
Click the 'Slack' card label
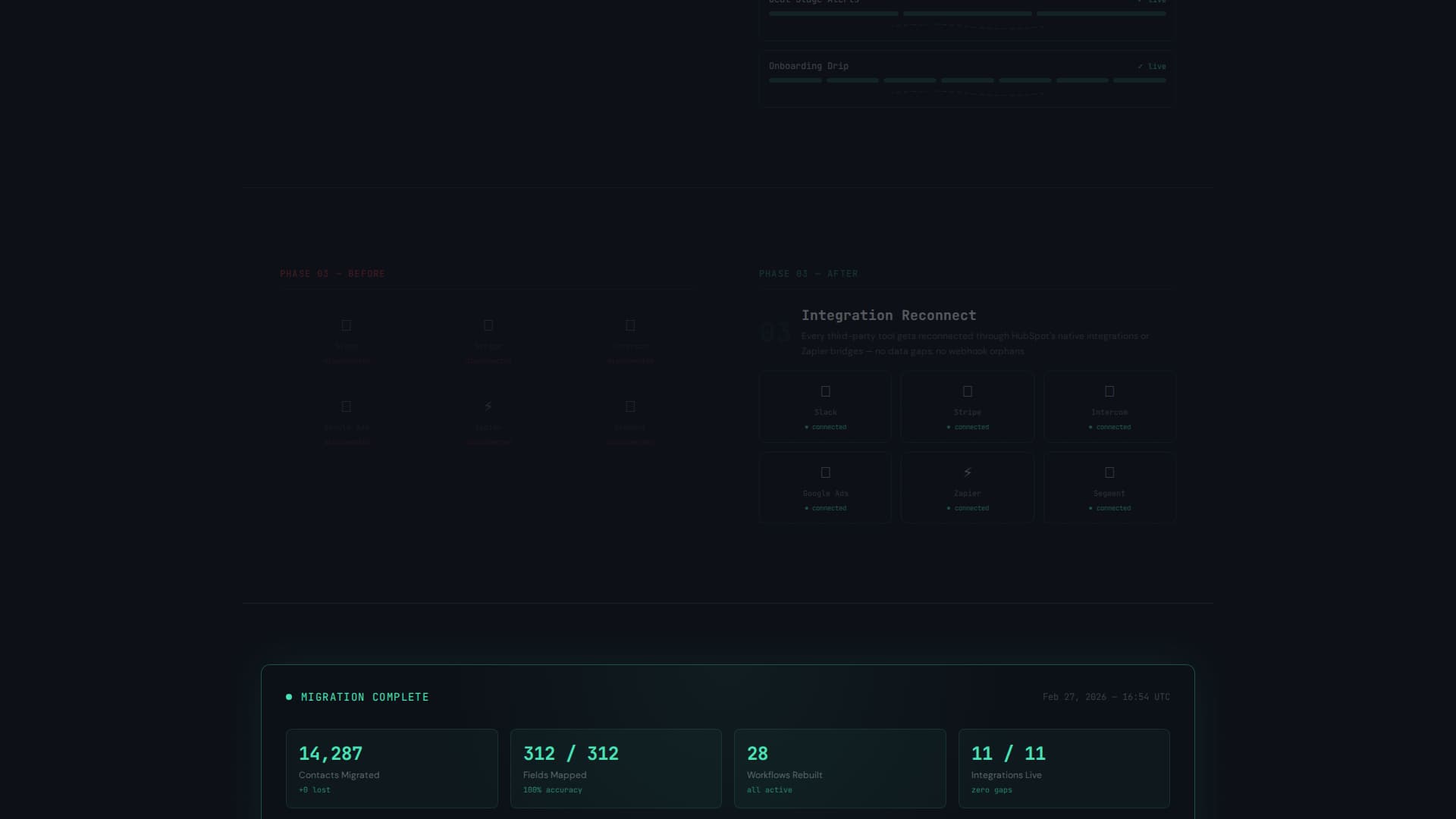tap(826, 413)
